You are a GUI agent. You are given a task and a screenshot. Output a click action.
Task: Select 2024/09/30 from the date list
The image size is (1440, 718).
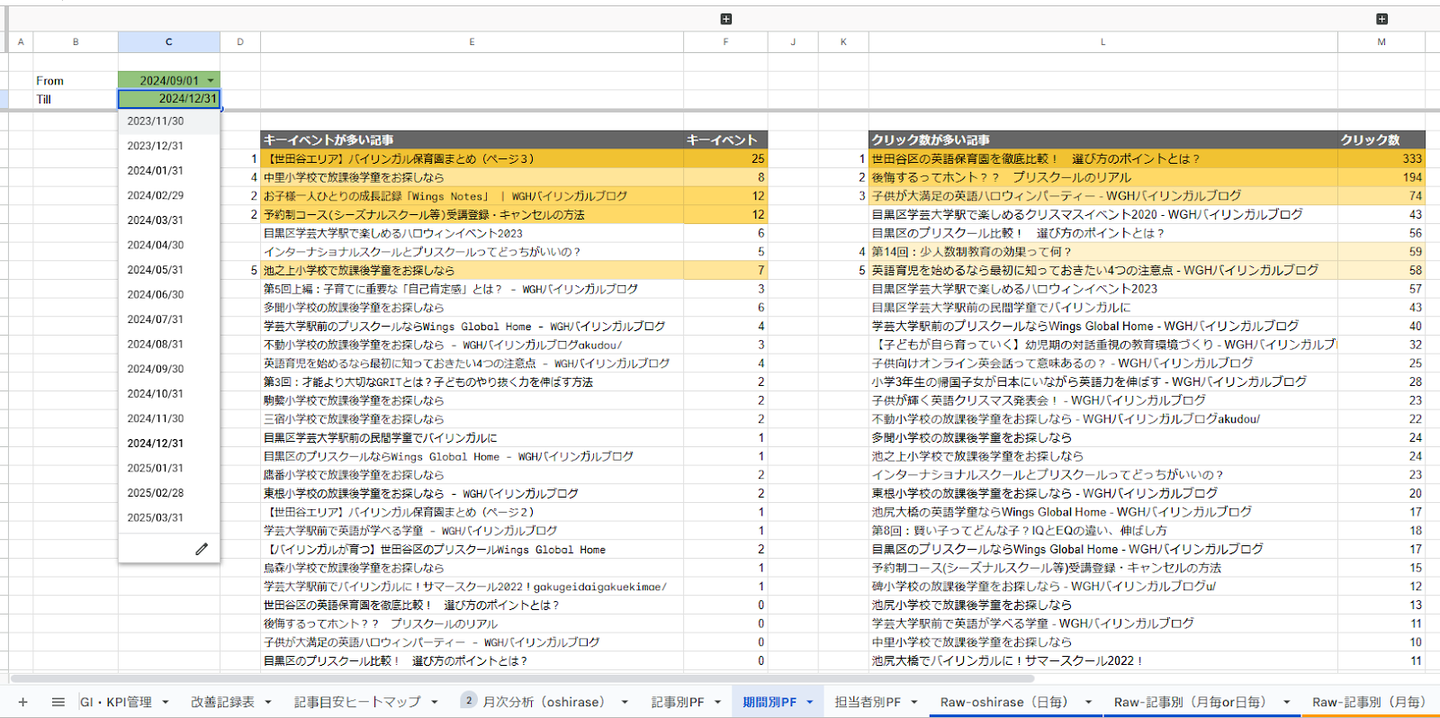click(155, 369)
